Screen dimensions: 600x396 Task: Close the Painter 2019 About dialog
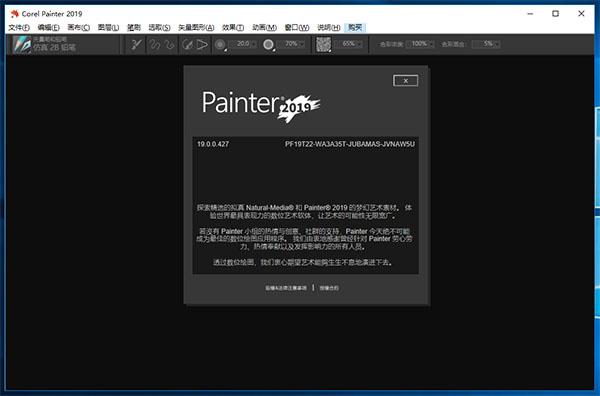[406, 81]
